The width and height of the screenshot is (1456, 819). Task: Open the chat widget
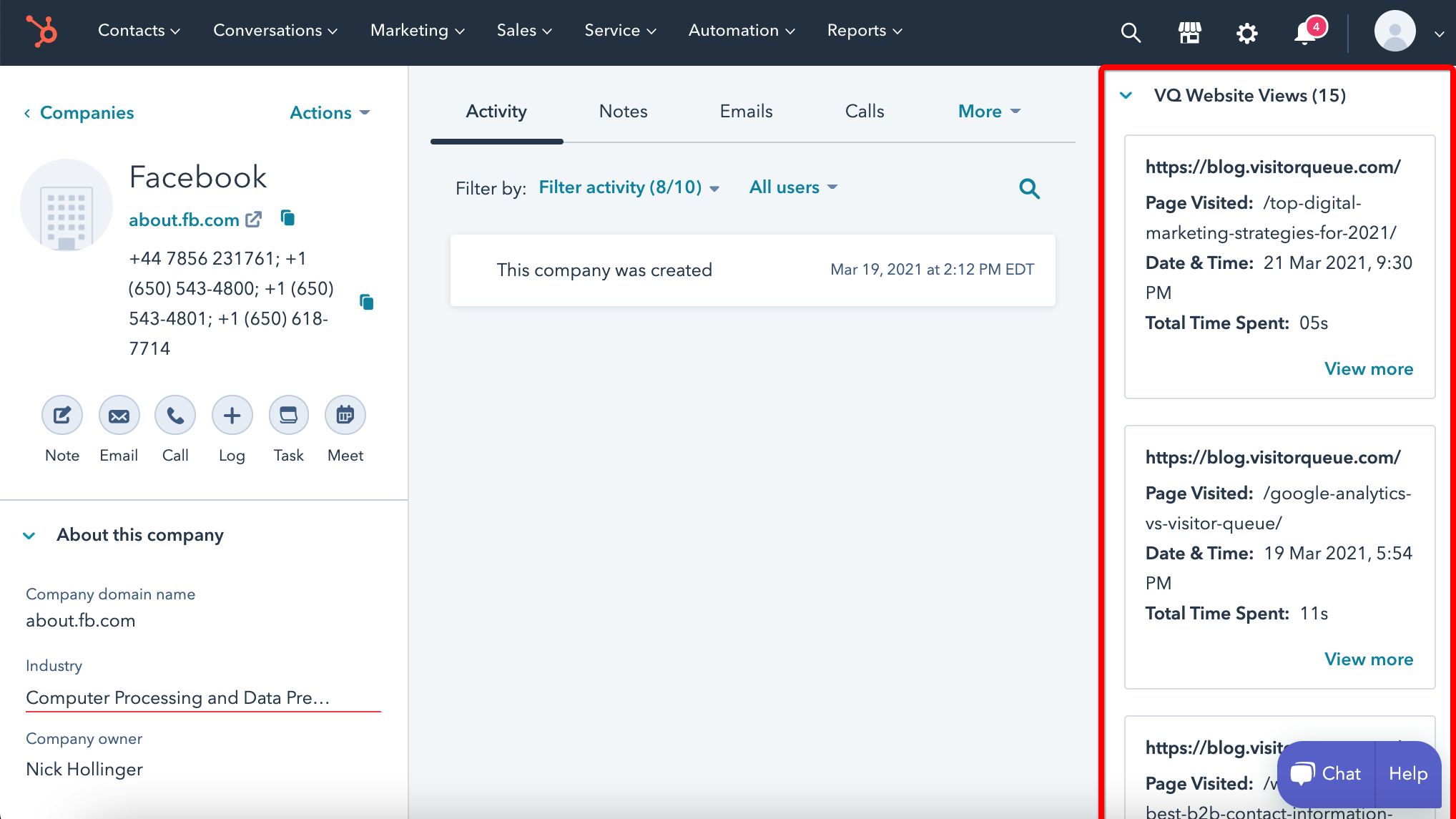pyautogui.click(x=1324, y=774)
